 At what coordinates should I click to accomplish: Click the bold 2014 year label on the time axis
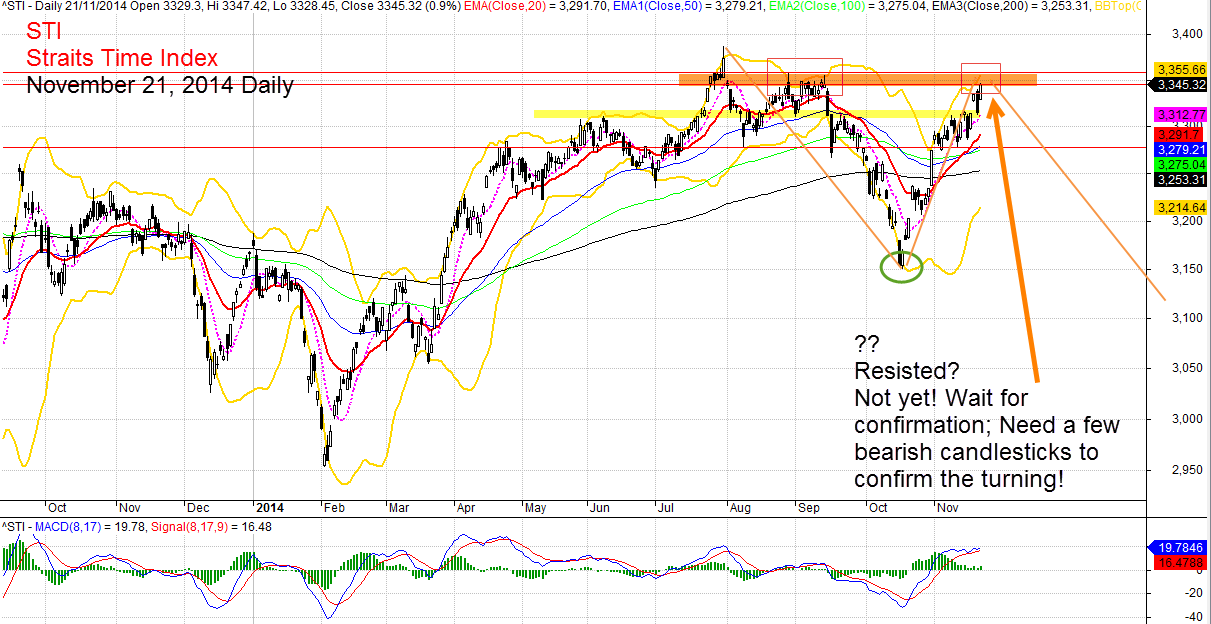coord(269,508)
